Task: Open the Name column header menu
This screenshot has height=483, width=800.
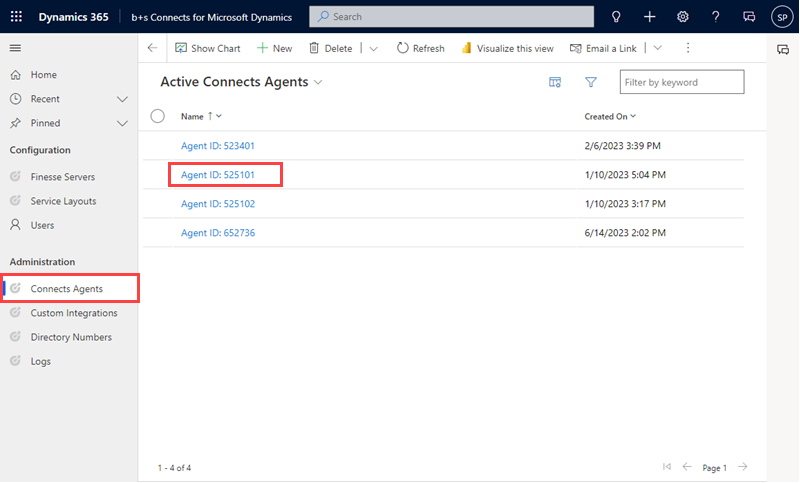Action: click(x=201, y=116)
